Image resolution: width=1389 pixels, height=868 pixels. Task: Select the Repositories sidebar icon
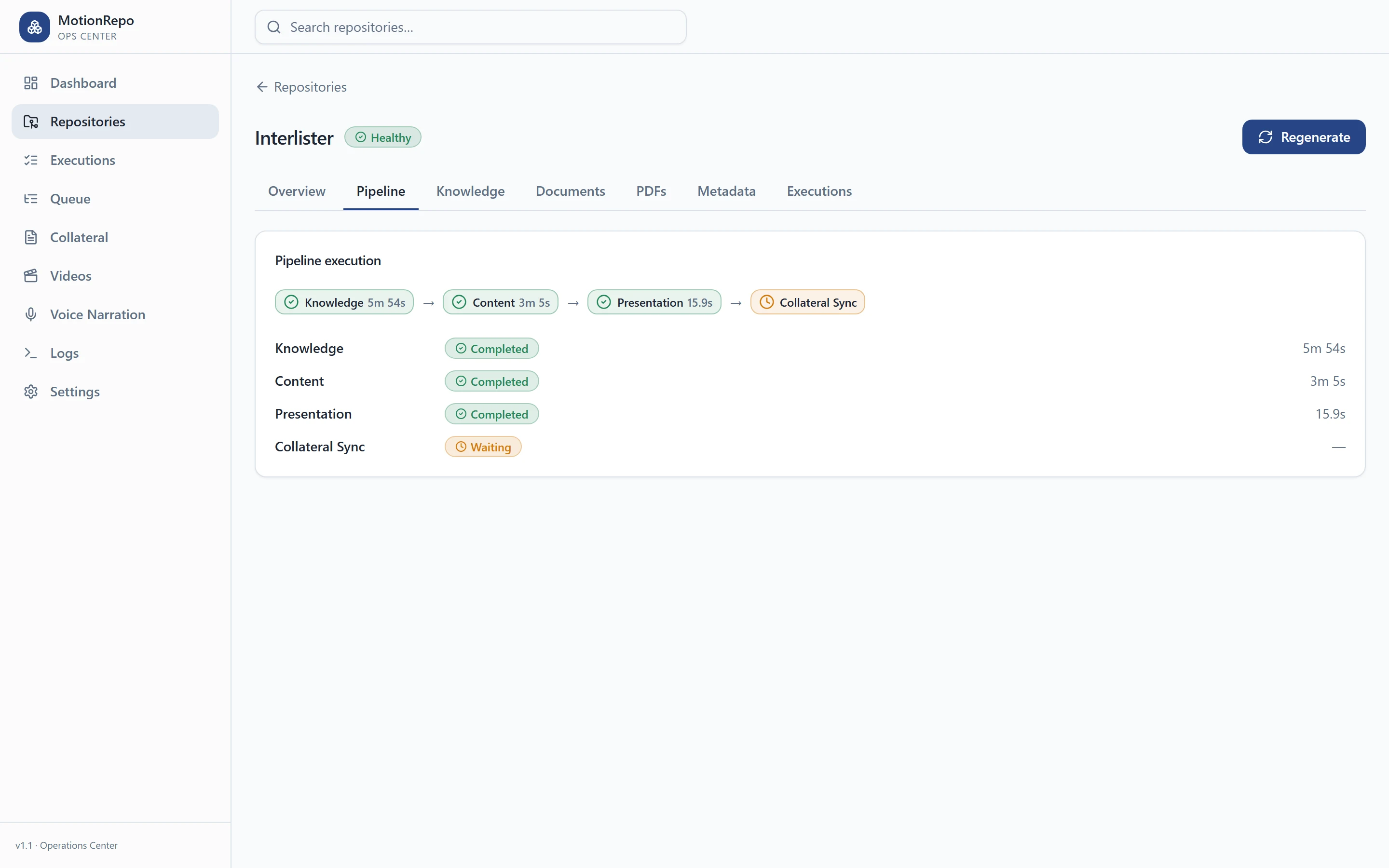tap(31, 122)
